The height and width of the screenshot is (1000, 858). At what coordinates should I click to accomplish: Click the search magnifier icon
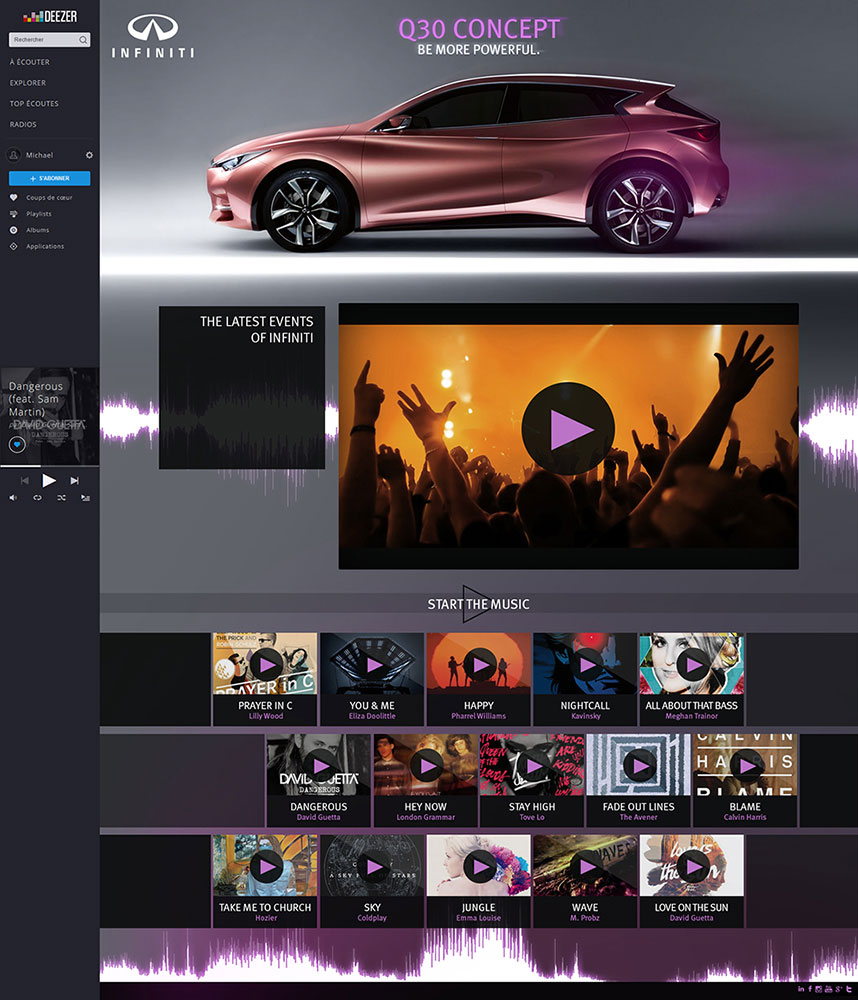(x=83, y=40)
